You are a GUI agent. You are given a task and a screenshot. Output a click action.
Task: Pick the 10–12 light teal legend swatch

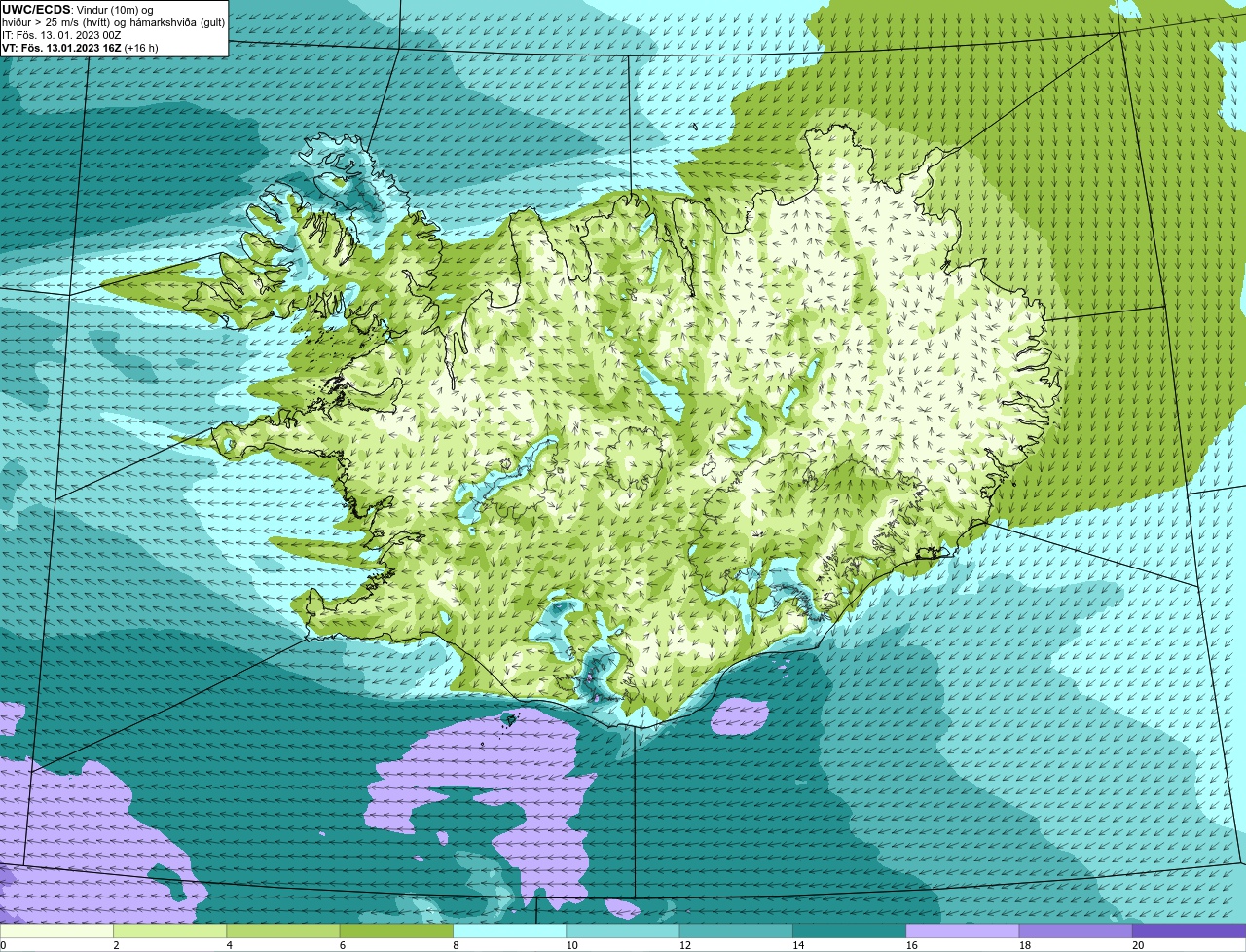pos(623,932)
